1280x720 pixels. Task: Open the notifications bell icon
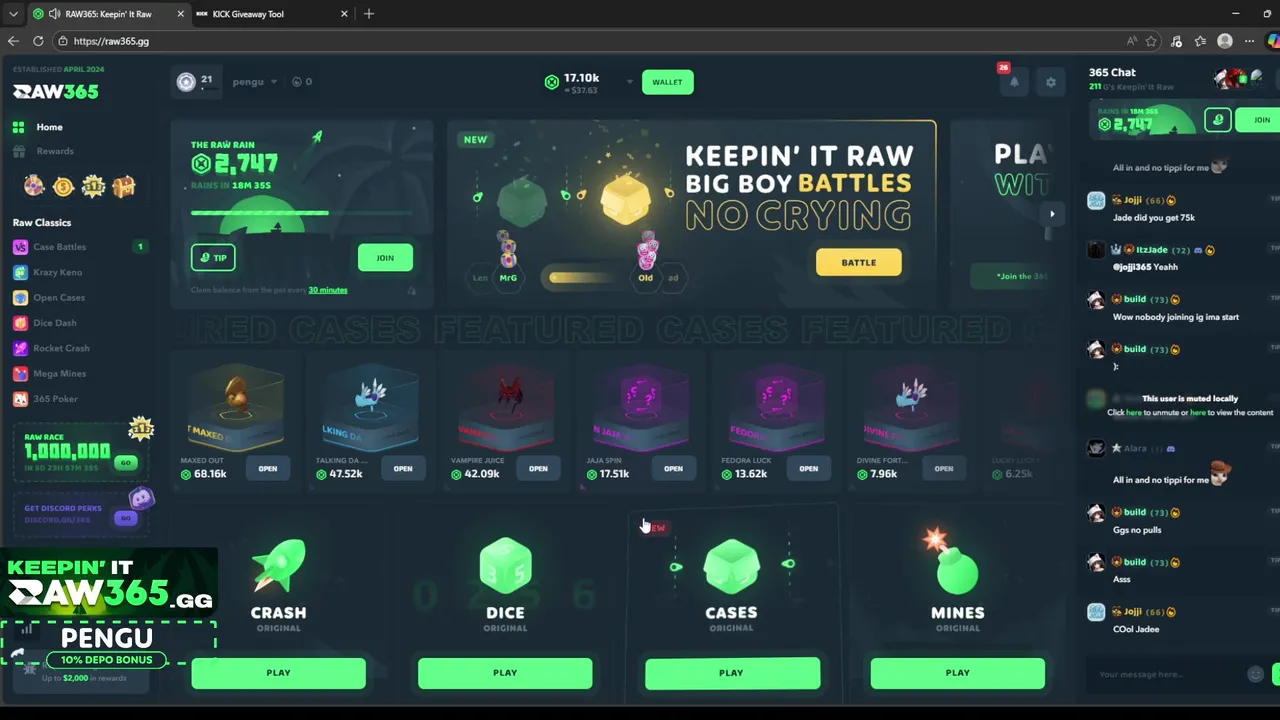1014,82
